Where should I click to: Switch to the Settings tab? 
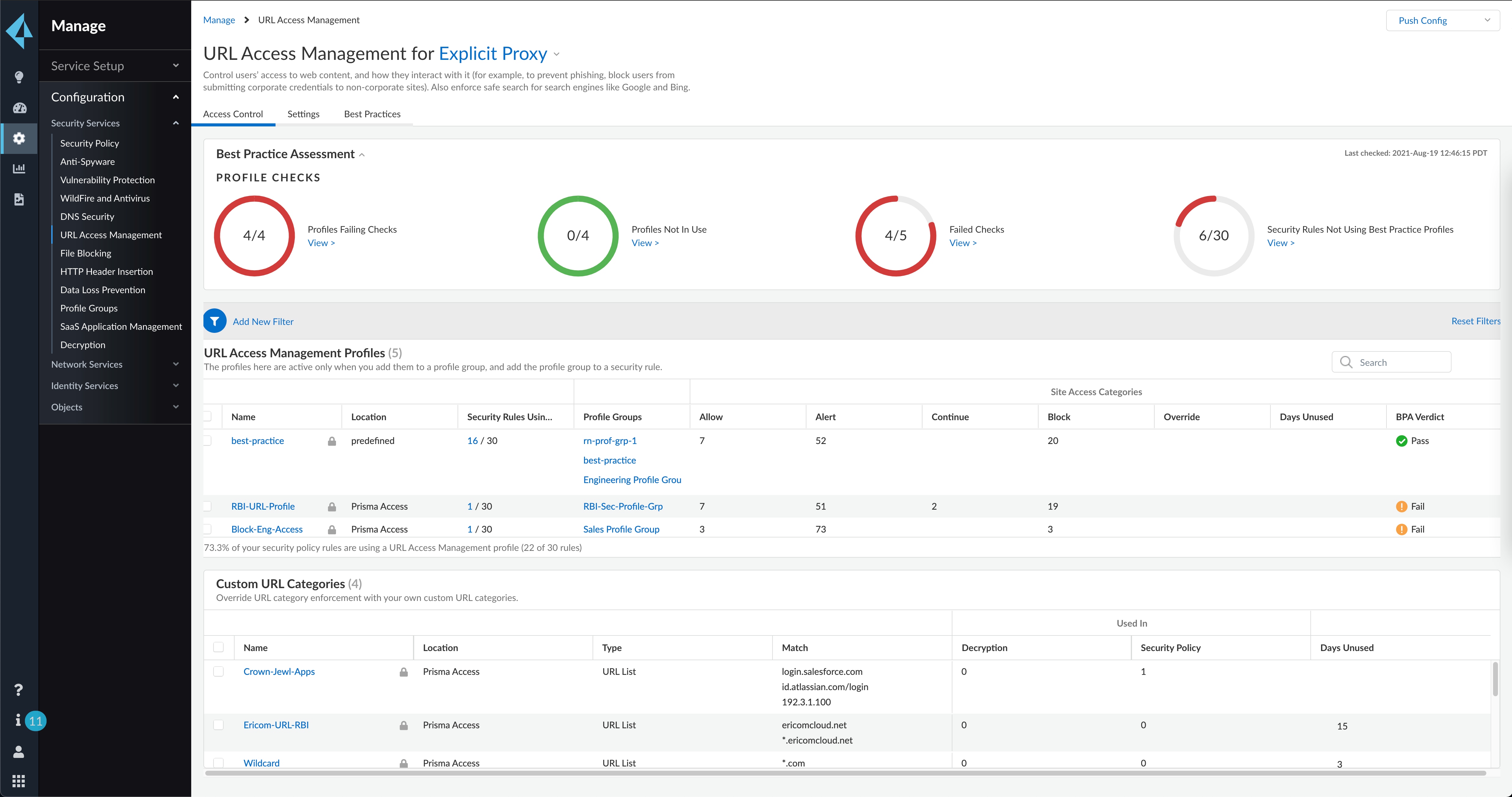(303, 114)
